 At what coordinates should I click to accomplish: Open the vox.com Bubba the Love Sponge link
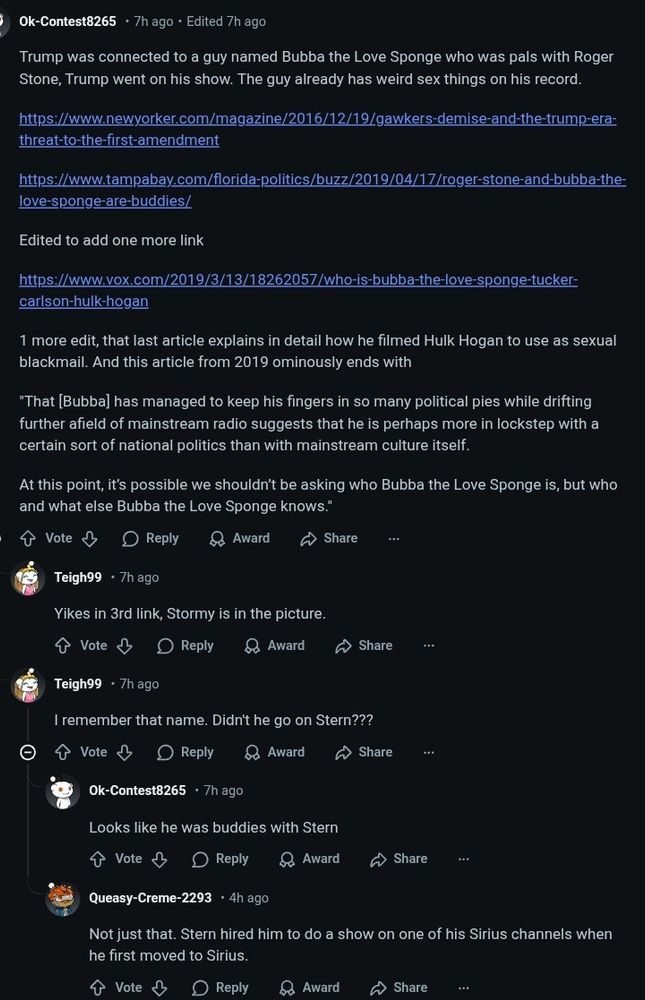pyautogui.click(x=299, y=290)
